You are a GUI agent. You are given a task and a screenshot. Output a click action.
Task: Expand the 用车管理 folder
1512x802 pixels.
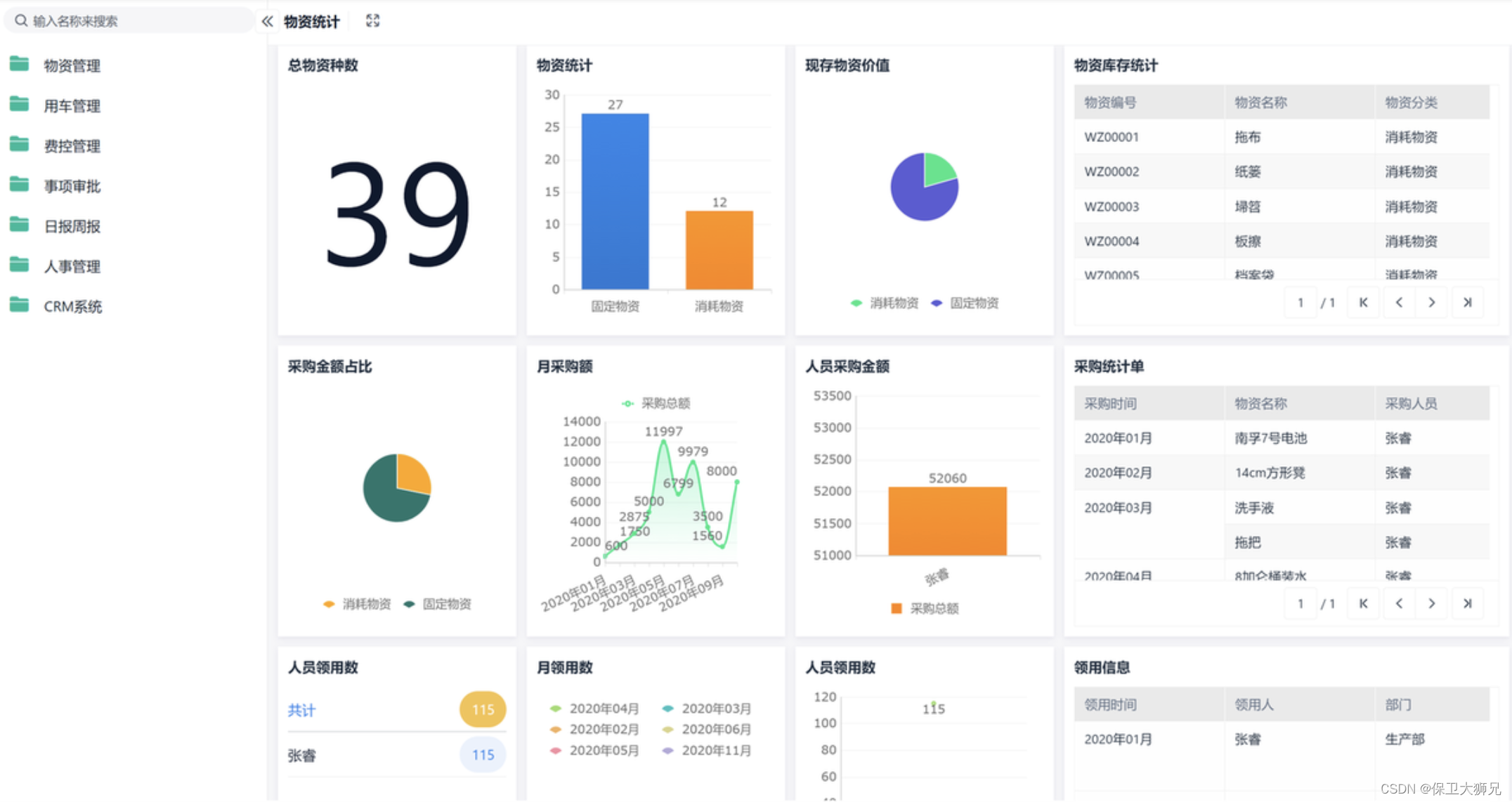(x=72, y=106)
